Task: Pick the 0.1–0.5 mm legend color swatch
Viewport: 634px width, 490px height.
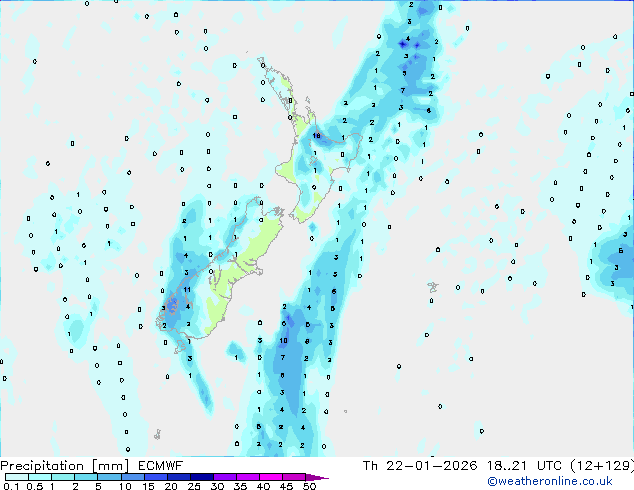Action: click(17, 477)
